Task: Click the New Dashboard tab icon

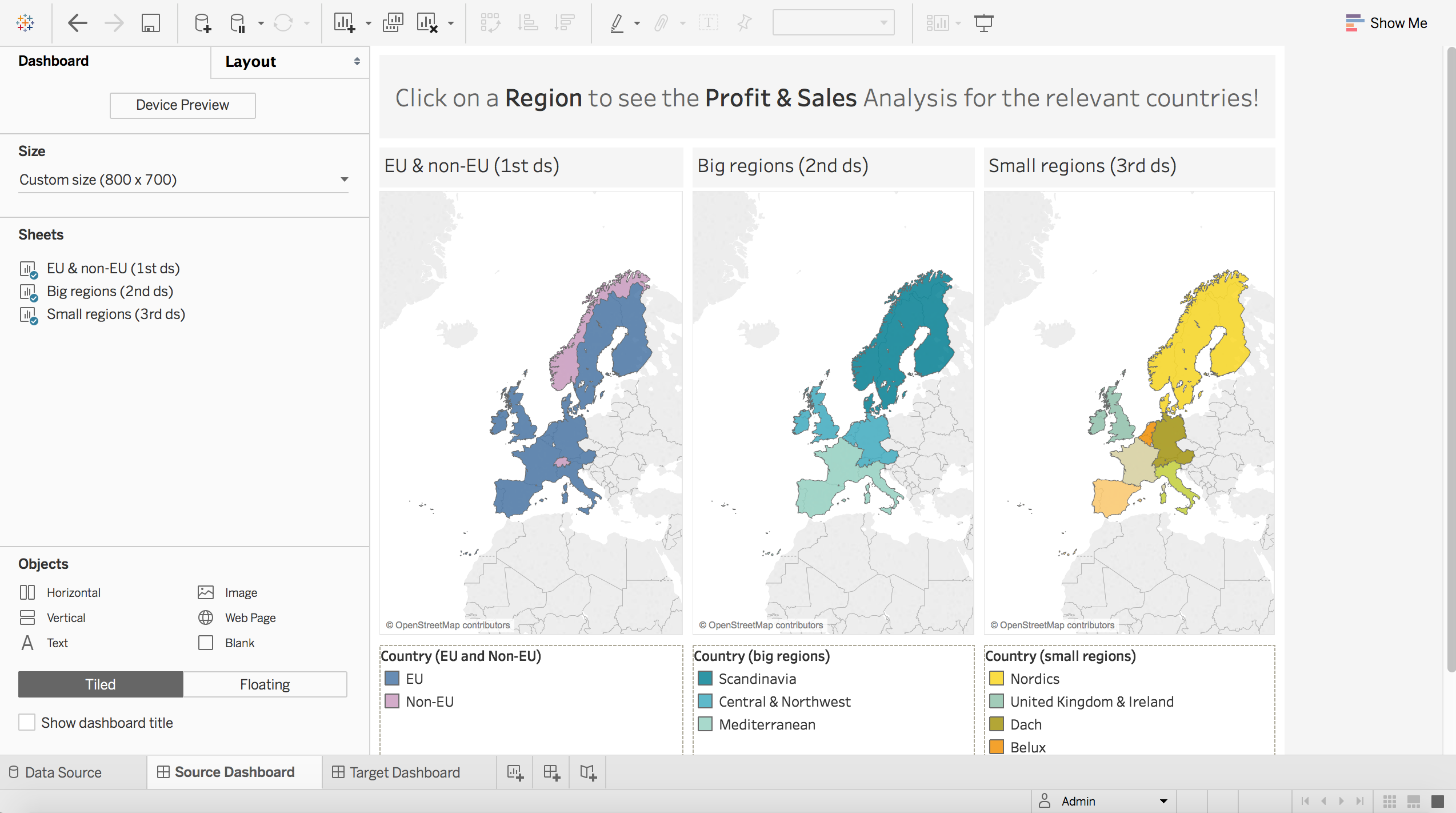Action: tap(551, 772)
